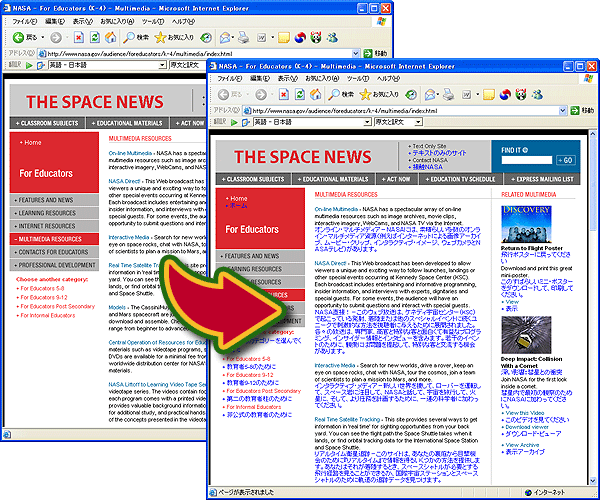Click the panda icon in the front window toolbar
The image size is (600, 500).
click(x=521, y=94)
